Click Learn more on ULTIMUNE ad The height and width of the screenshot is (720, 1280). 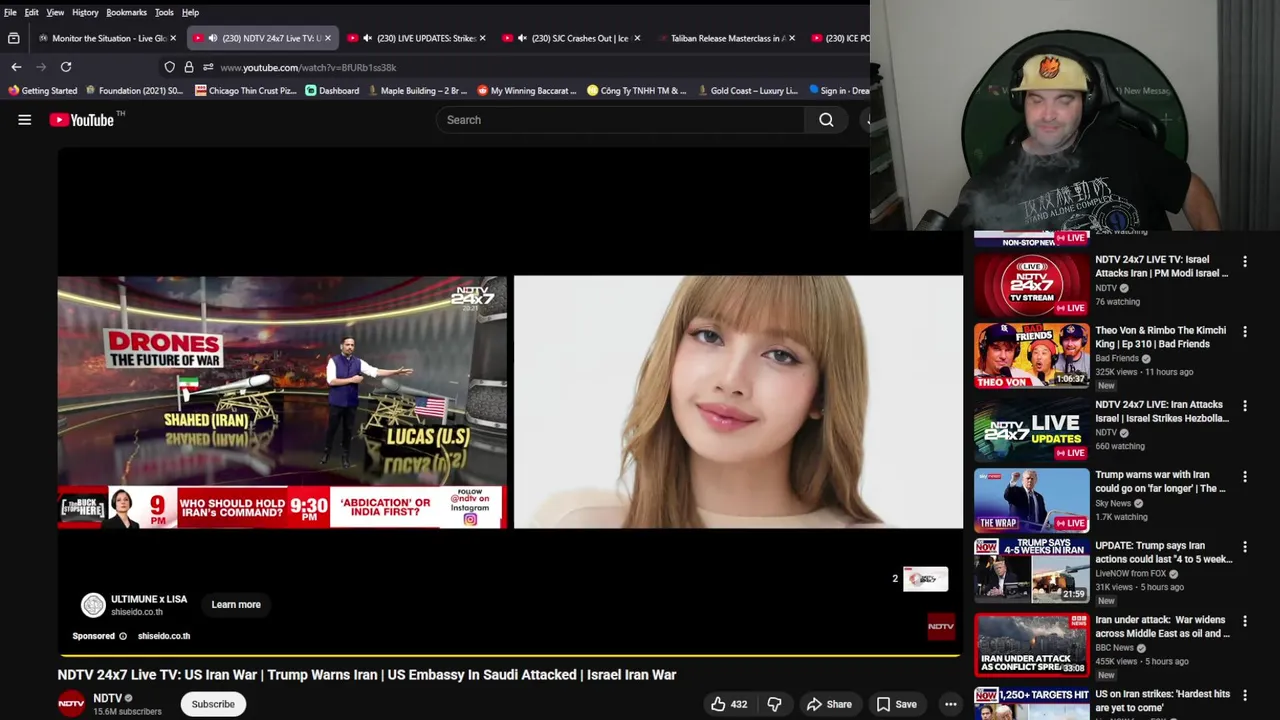[x=236, y=604]
